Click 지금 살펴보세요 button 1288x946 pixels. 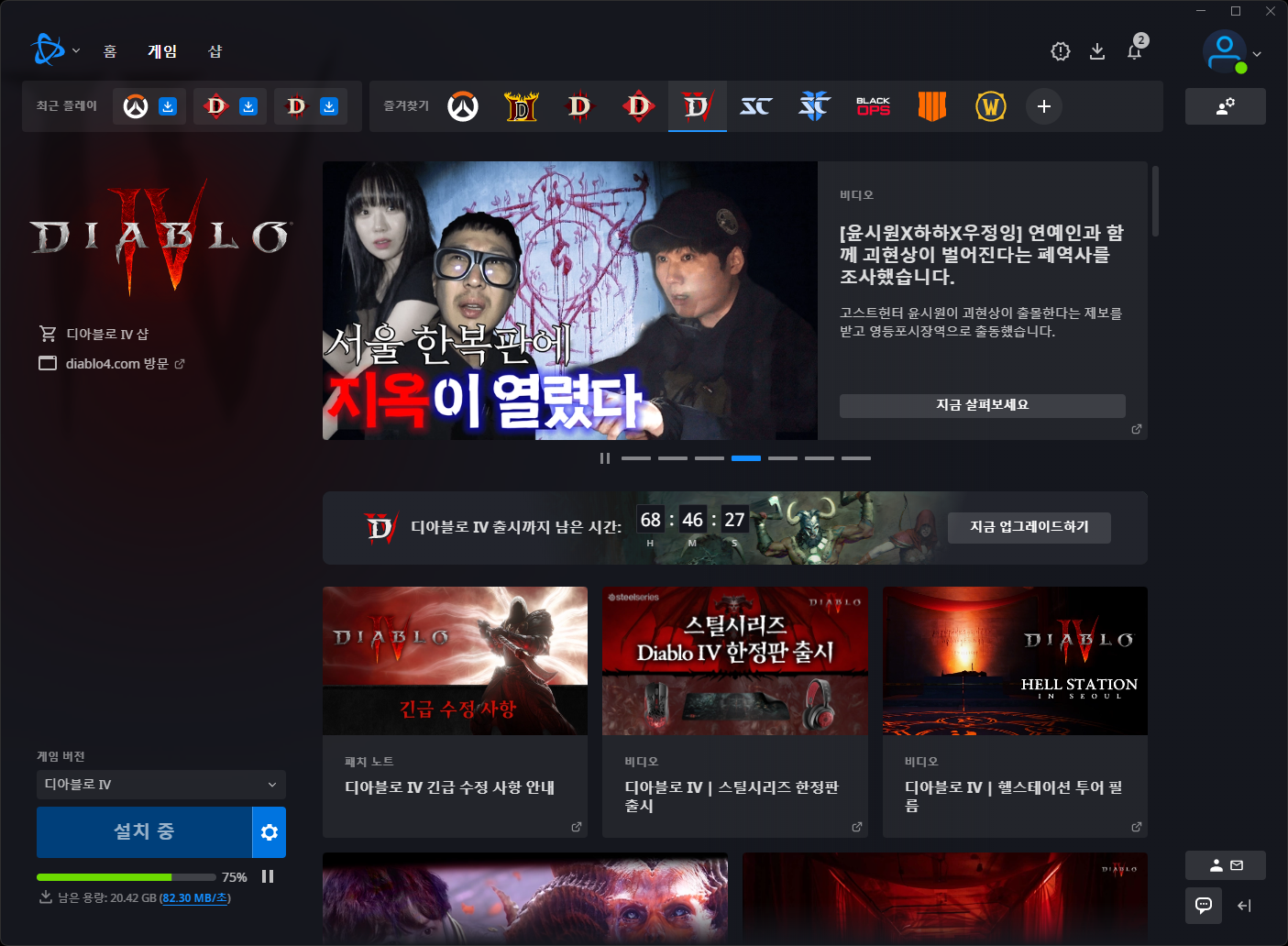[x=983, y=405]
